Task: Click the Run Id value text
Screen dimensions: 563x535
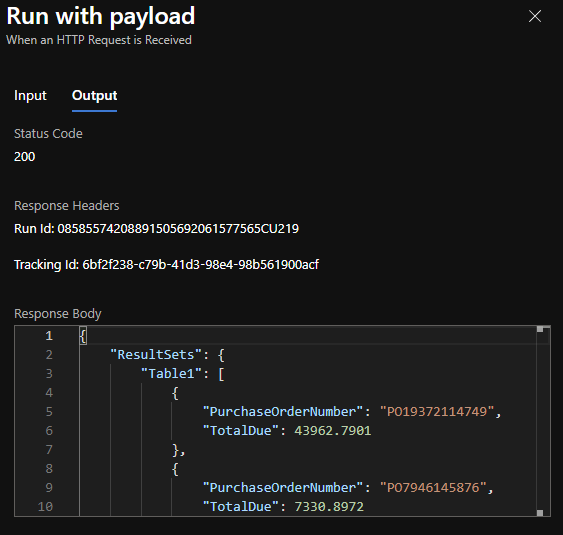Action: [178, 229]
